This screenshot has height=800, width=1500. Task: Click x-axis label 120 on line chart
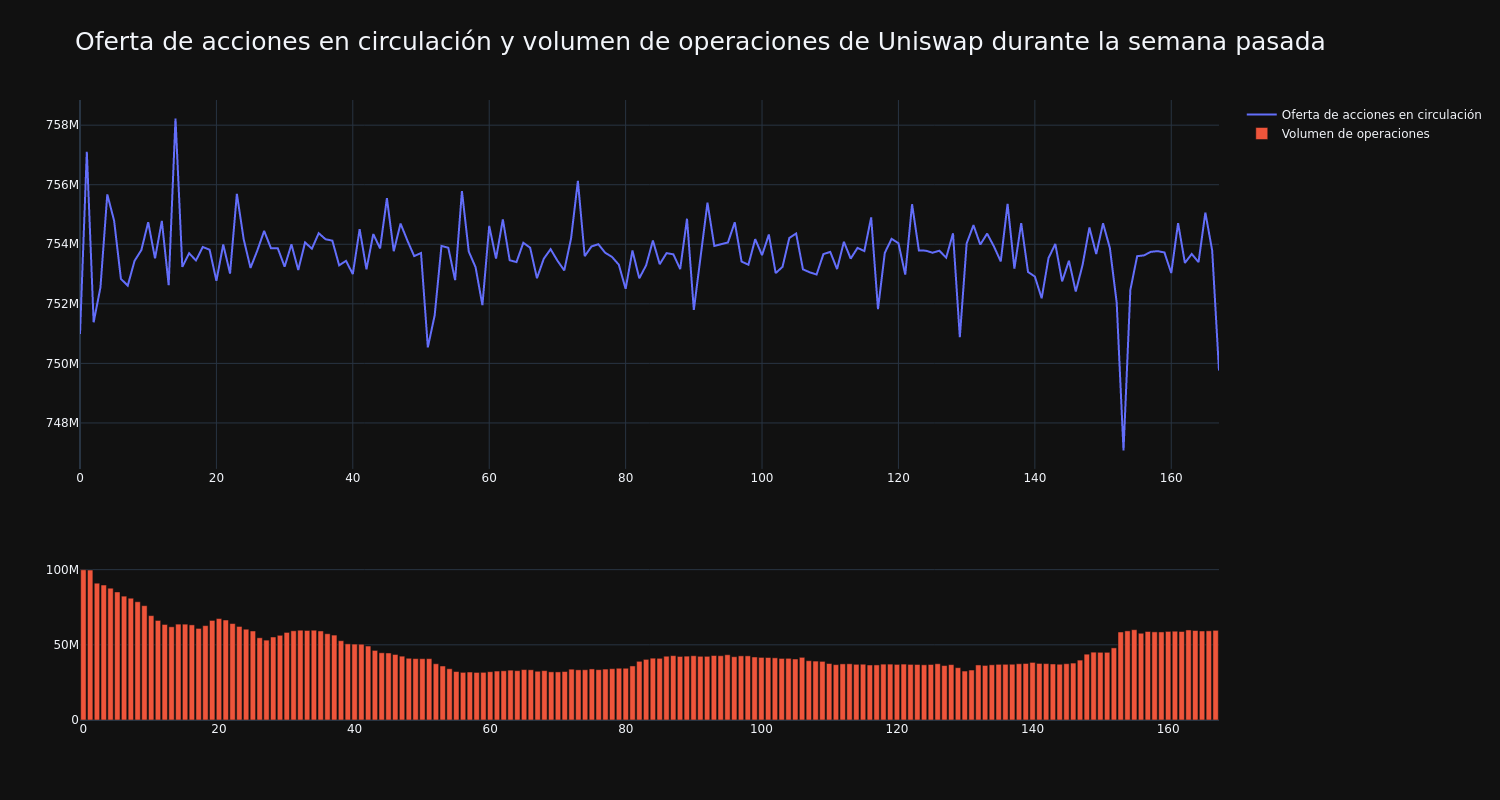(898, 478)
